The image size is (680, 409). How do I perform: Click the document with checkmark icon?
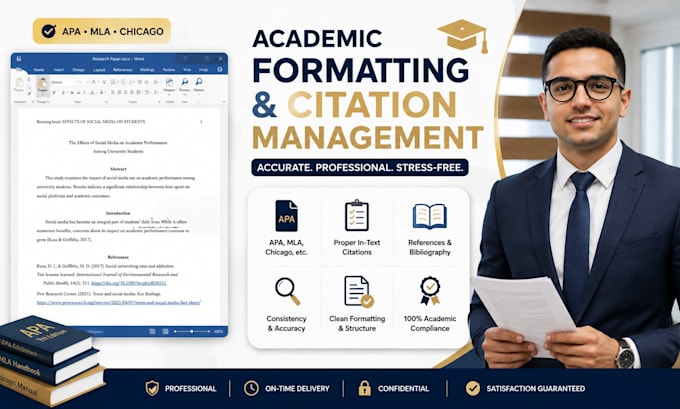pyautogui.click(x=359, y=291)
